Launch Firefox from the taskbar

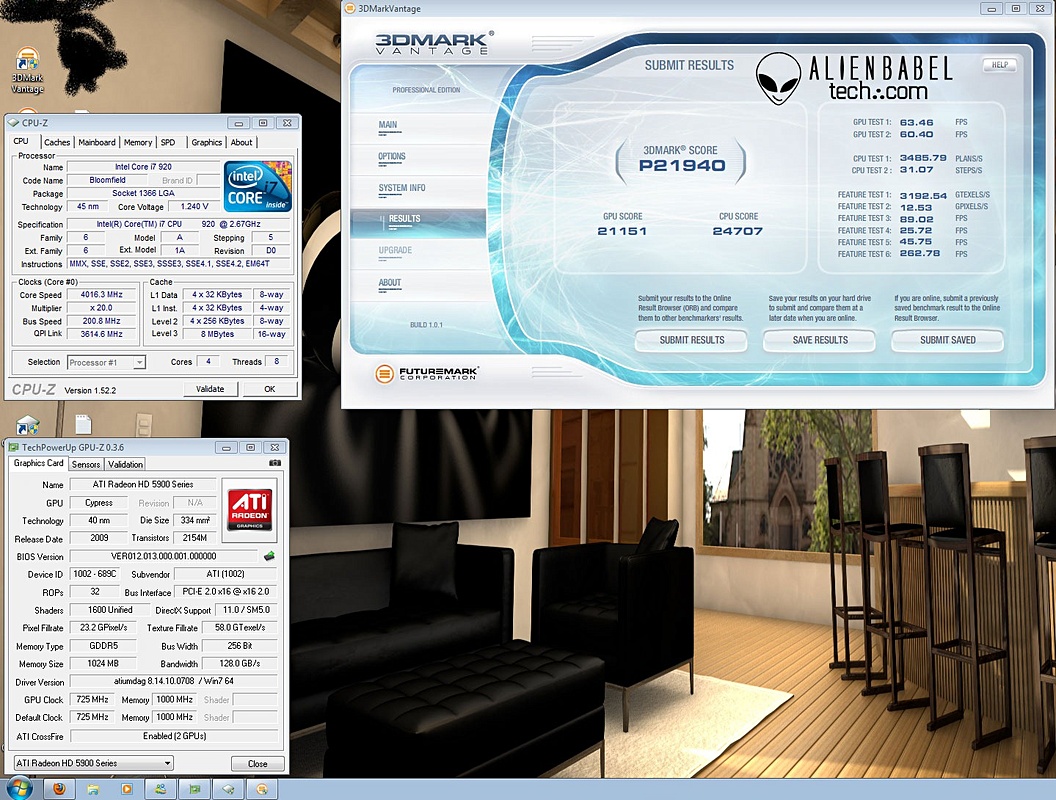click(x=59, y=787)
